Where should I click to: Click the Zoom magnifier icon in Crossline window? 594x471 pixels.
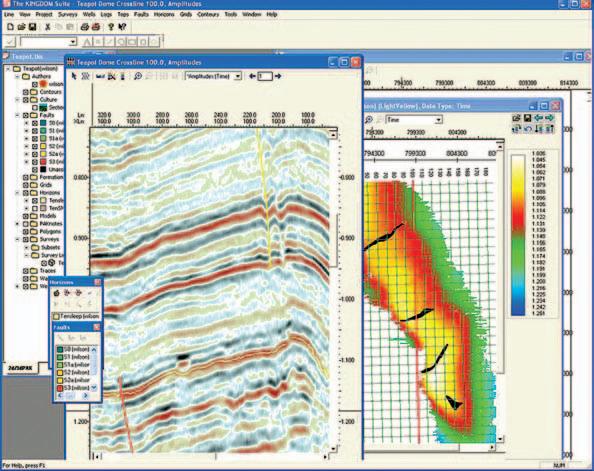click(138, 76)
